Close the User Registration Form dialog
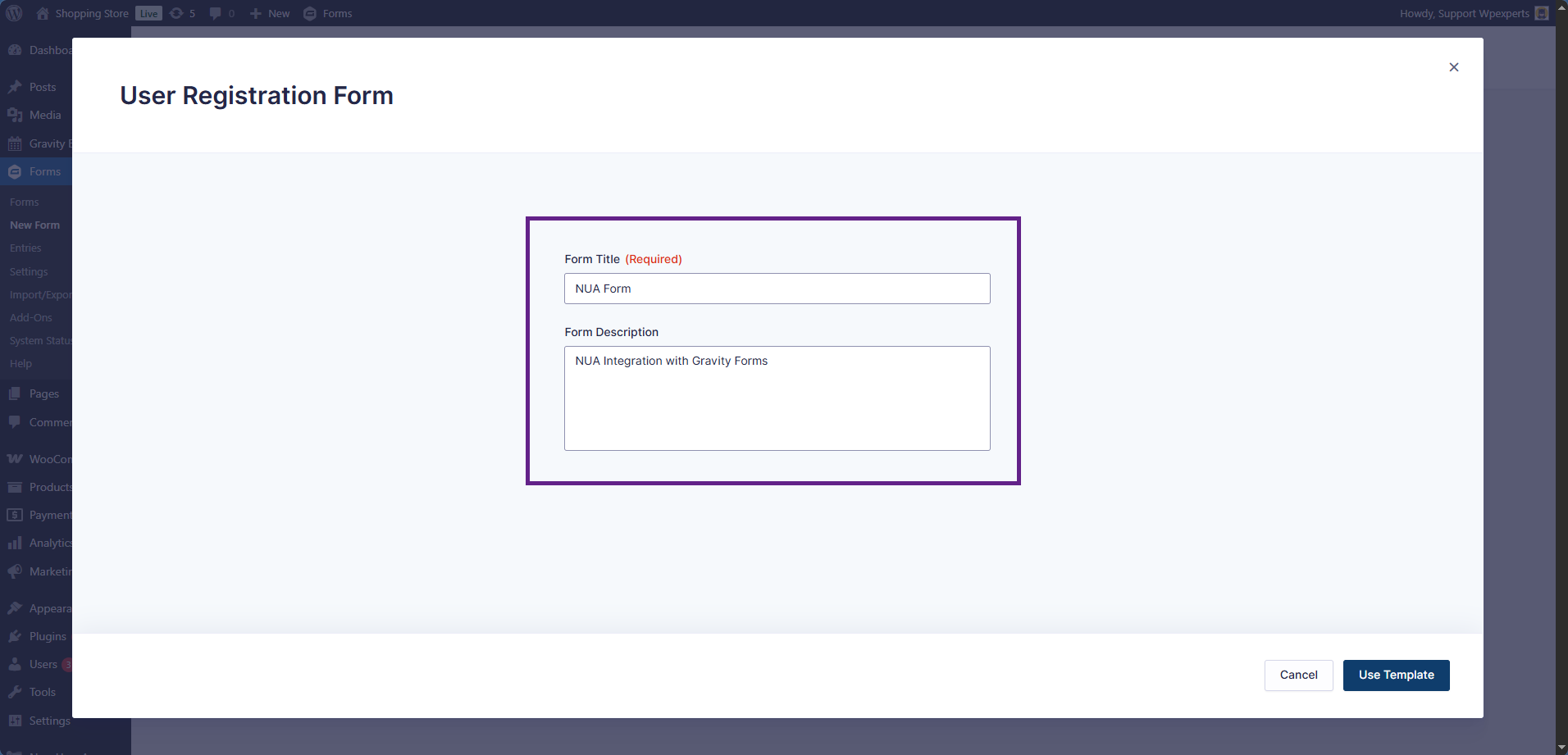The height and width of the screenshot is (755, 1568). click(x=1453, y=67)
